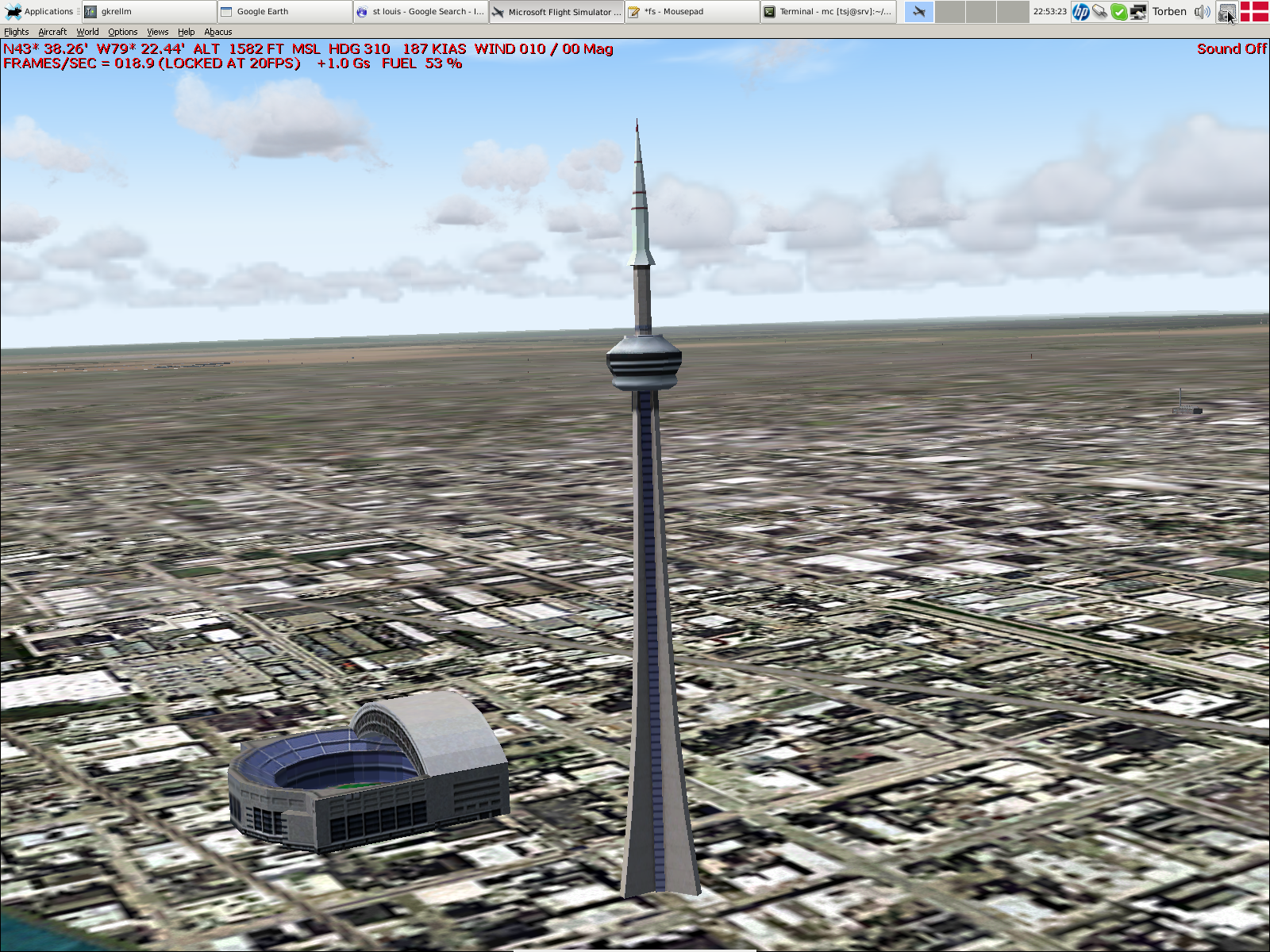Expand the Options menu

(122, 32)
